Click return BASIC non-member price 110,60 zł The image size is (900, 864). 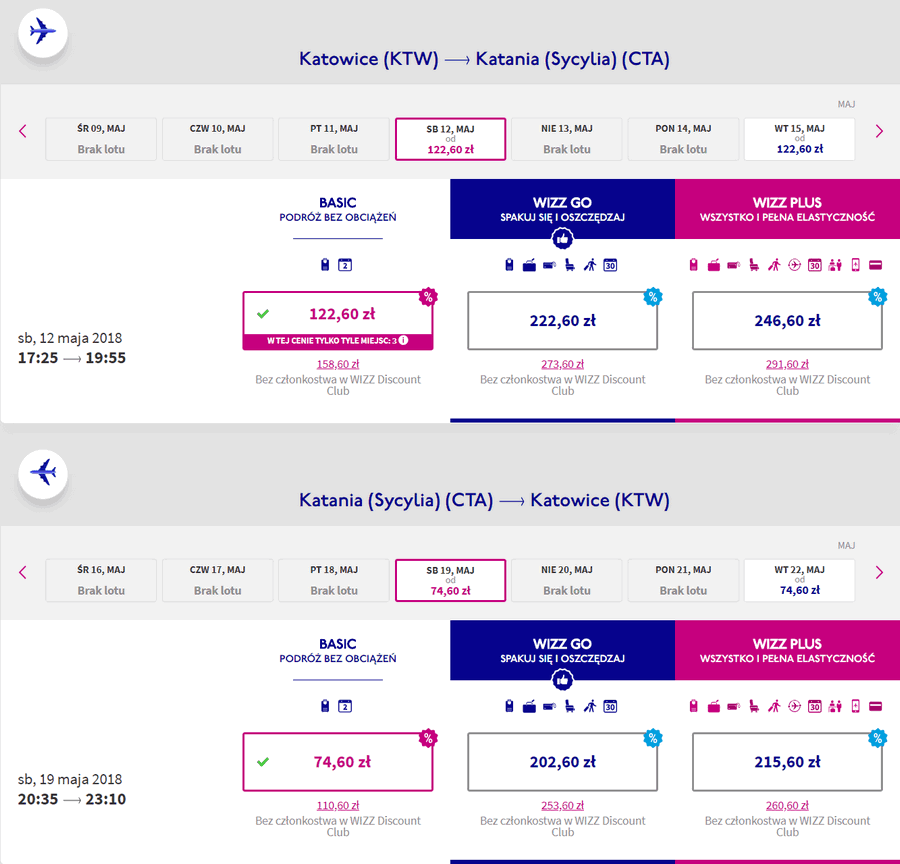click(x=338, y=805)
